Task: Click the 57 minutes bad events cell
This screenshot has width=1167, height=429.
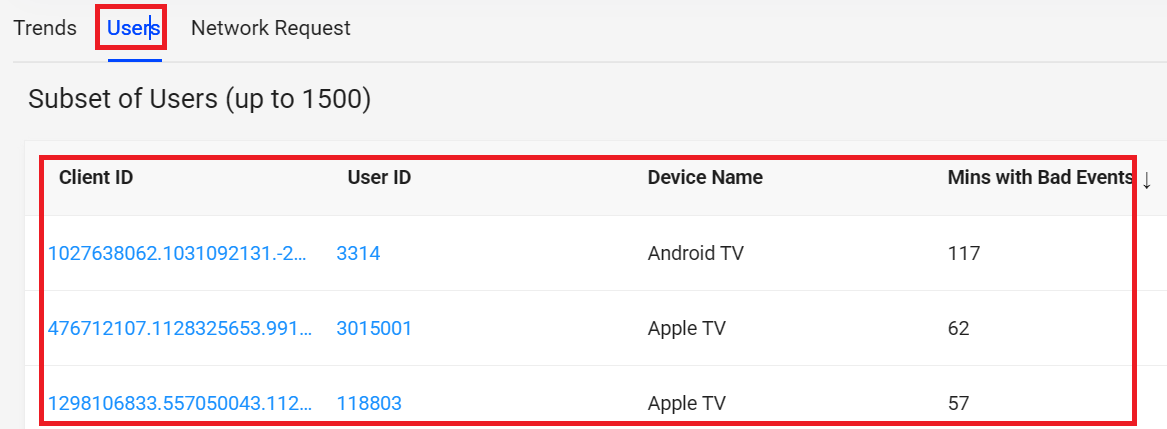Action: pos(959,403)
